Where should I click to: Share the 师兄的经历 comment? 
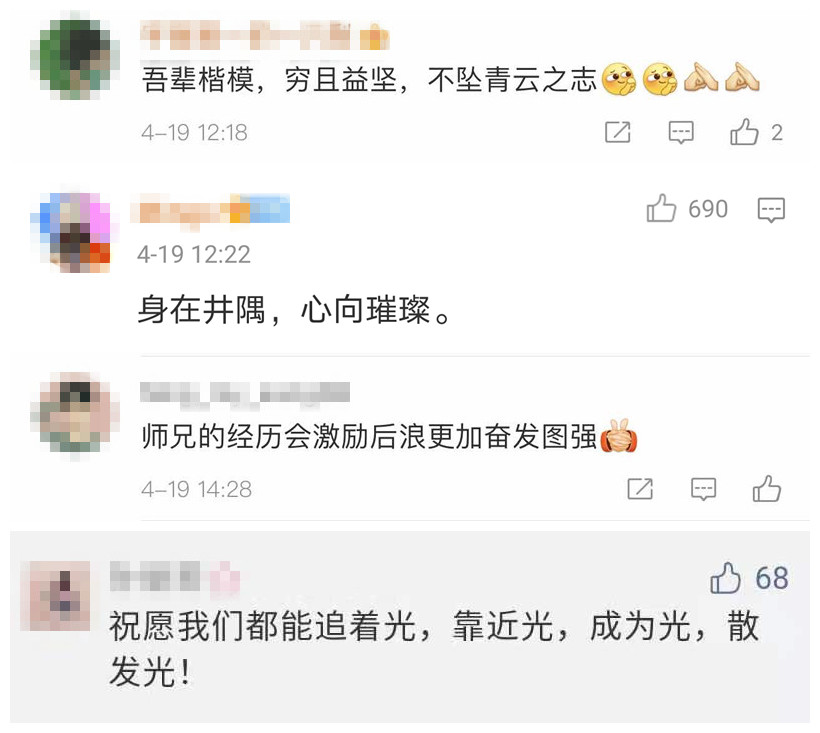640,489
